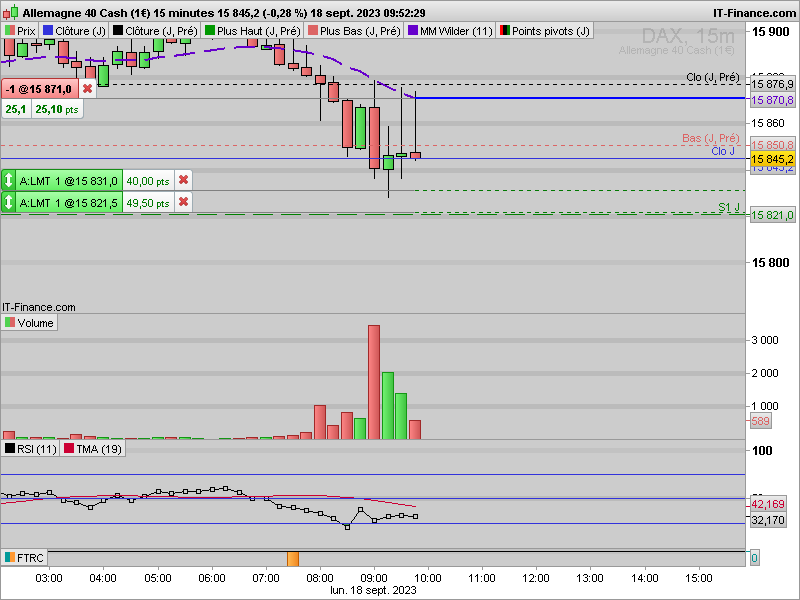The height and width of the screenshot is (600, 800).
Task: Click the blue Clôture (J) color swatch
Action: 48,31
